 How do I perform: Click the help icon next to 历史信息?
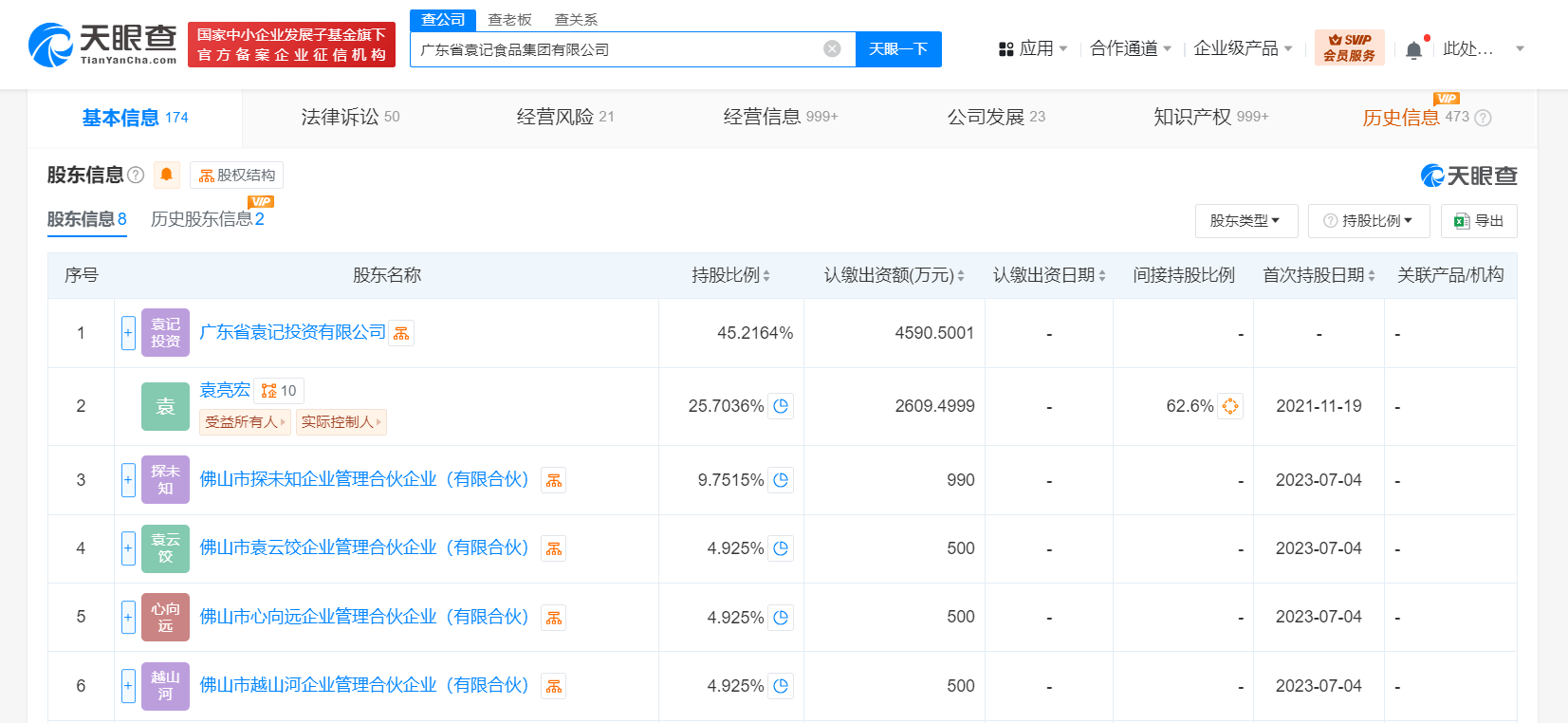(1484, 118)
